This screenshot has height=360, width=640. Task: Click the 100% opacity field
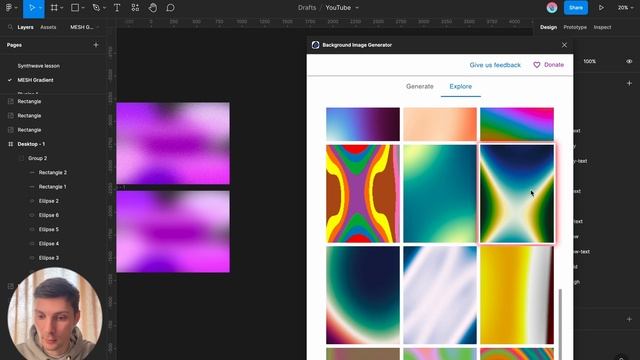pos(589,61)
